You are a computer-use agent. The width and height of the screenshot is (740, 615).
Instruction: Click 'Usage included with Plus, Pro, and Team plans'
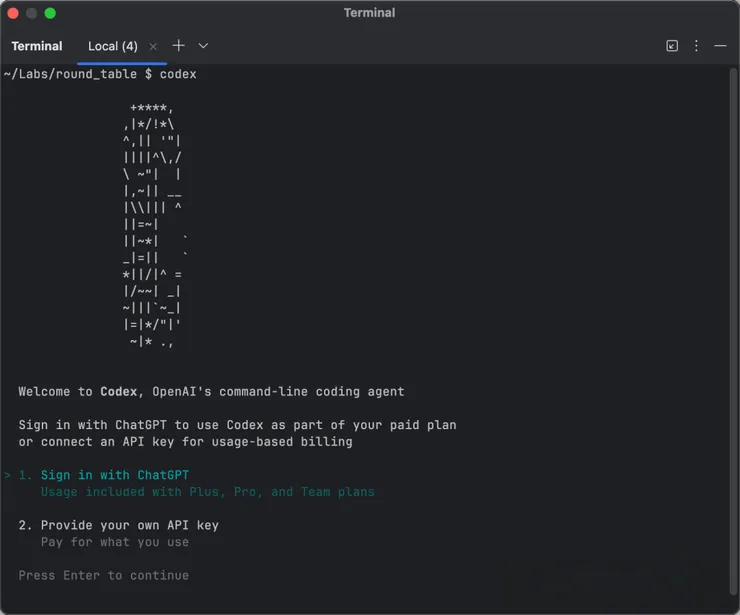[208, 492]
